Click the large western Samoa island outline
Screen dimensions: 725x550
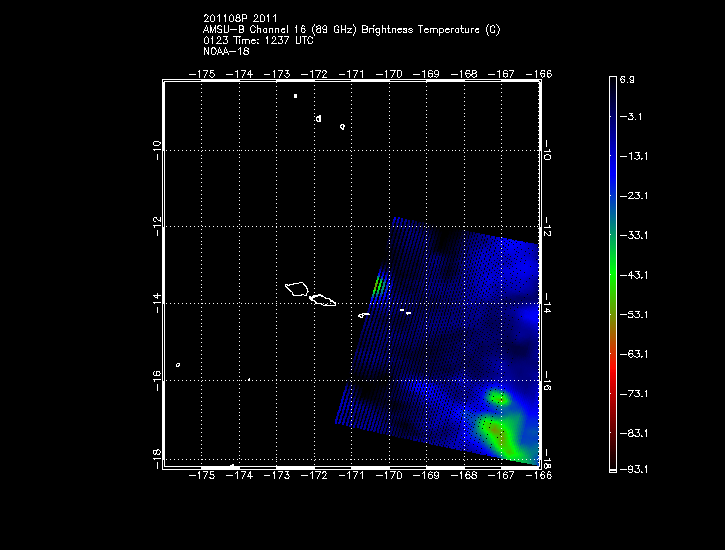point(298,289)
